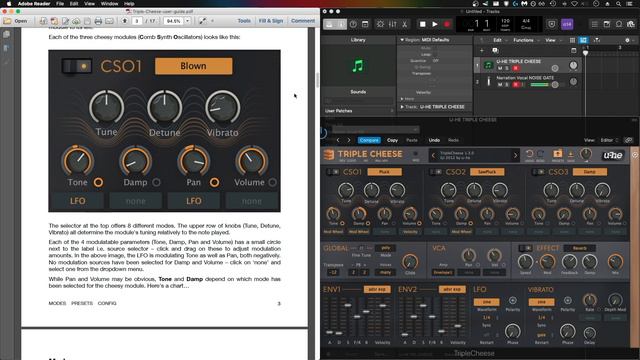
Task: Open the Edit menu in the Tracks area
Action: 498,40
